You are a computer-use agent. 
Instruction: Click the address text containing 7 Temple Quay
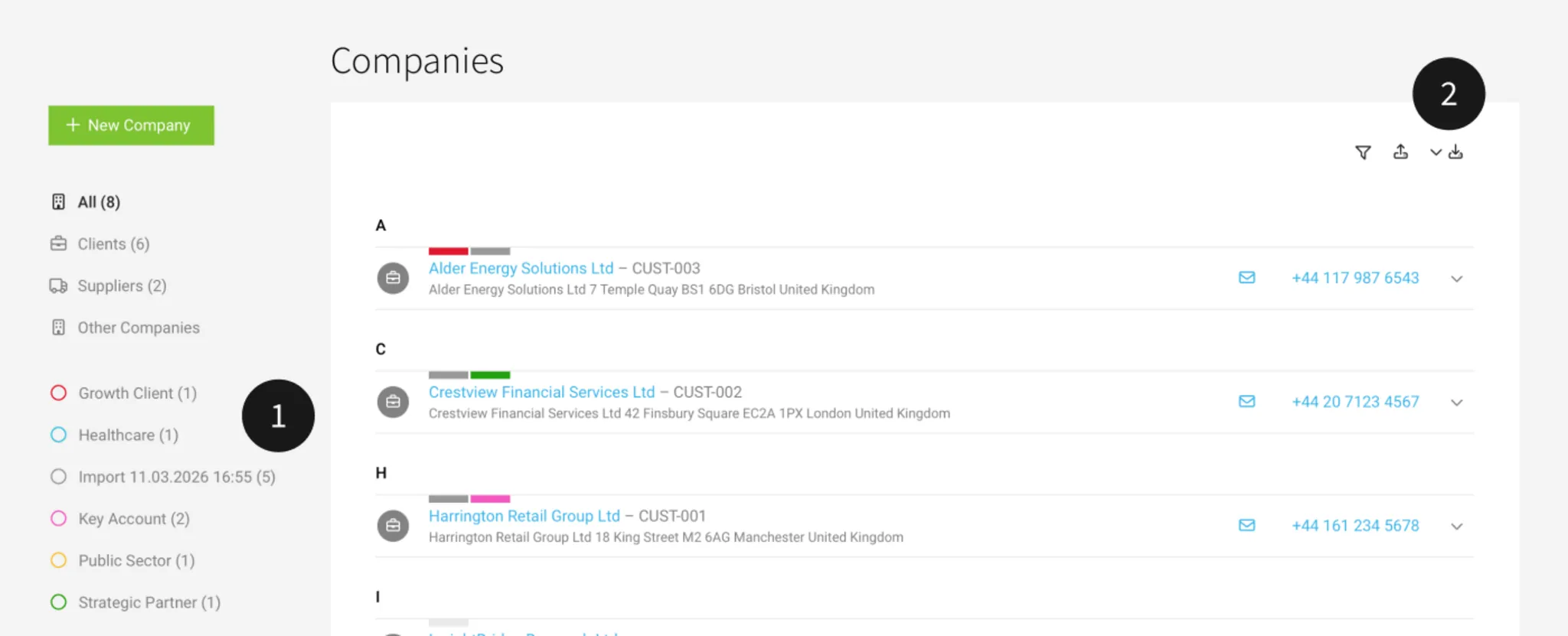coord(652,290)
